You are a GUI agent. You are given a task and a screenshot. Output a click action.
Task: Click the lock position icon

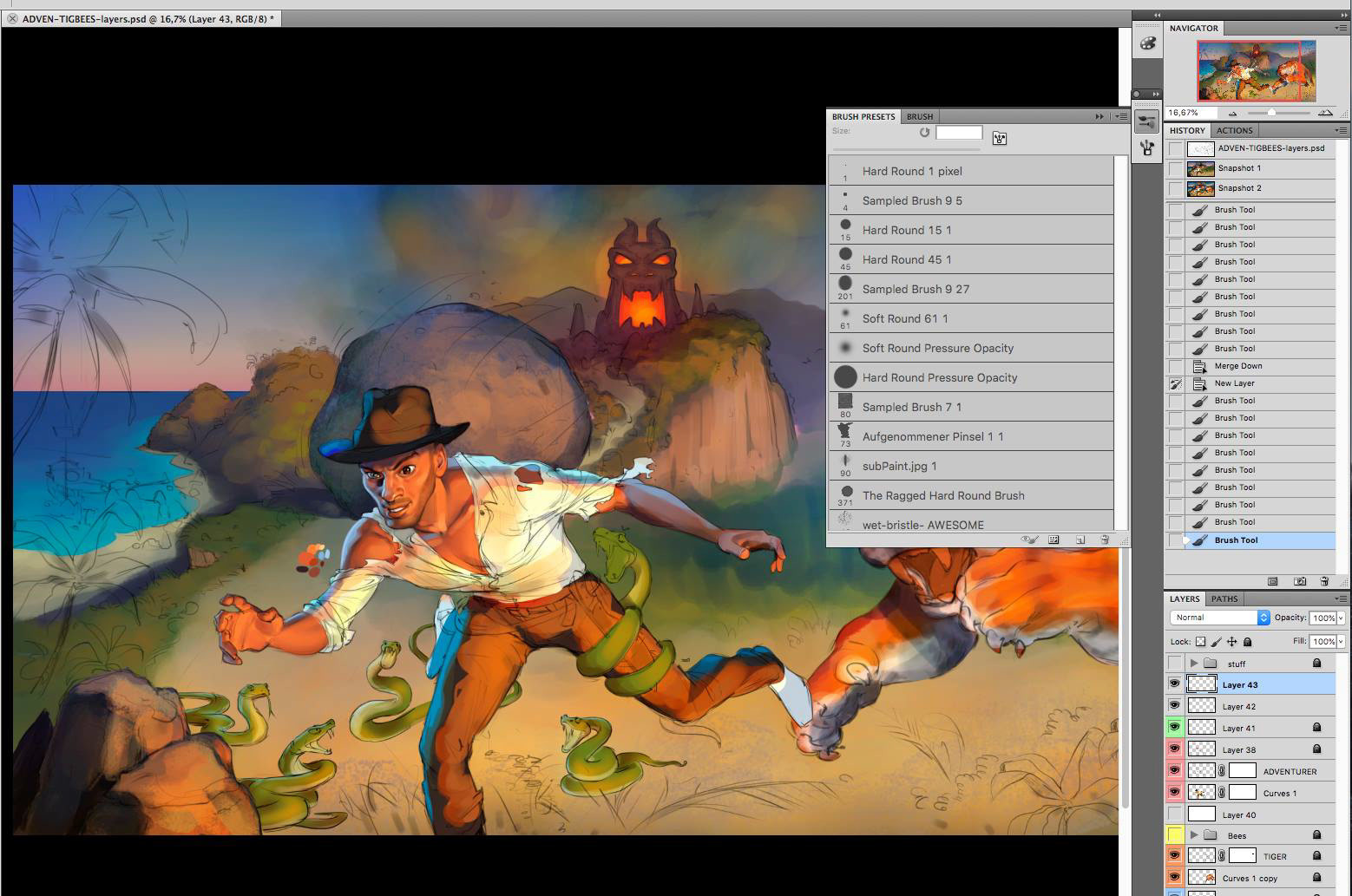(x=1231, y=642)
